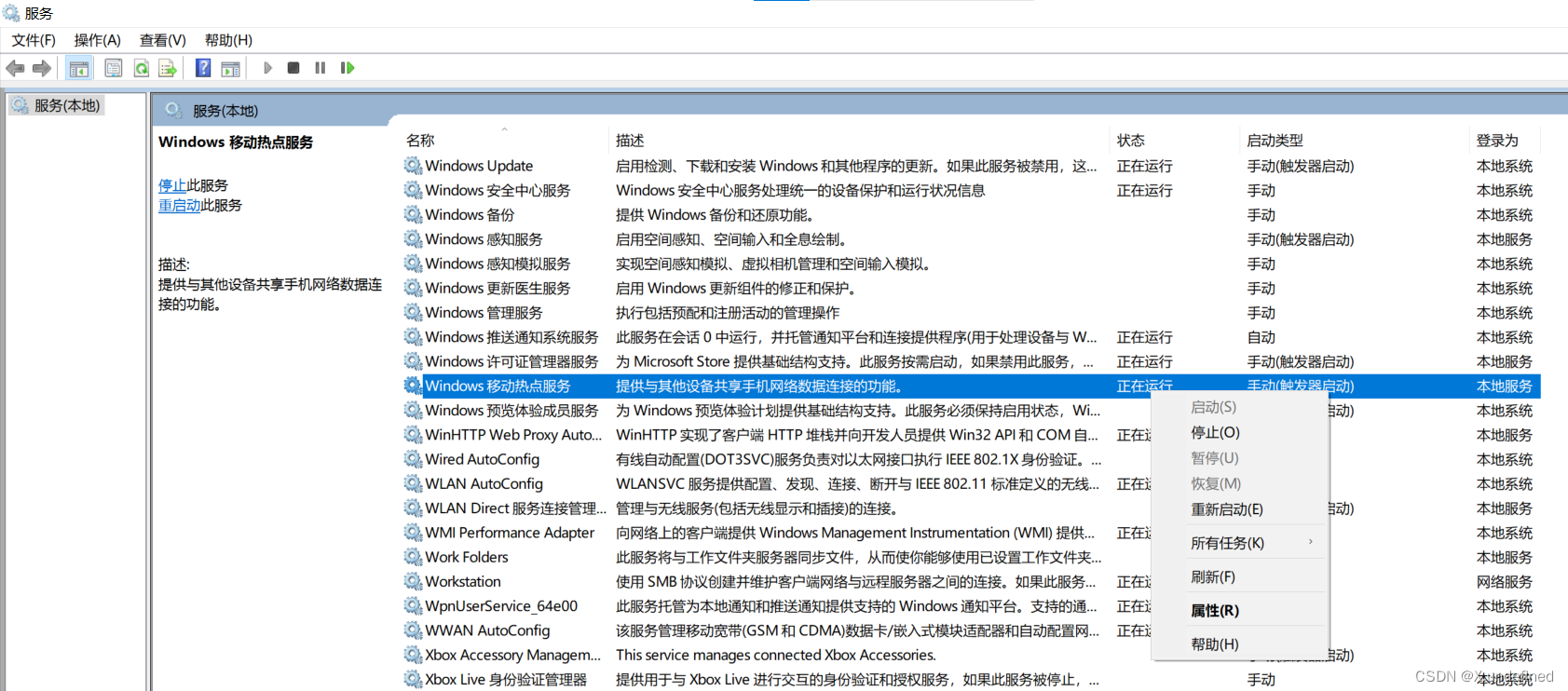
Task: Click the icon in the 服务(本地) pane header
Action: pos(173,111)
